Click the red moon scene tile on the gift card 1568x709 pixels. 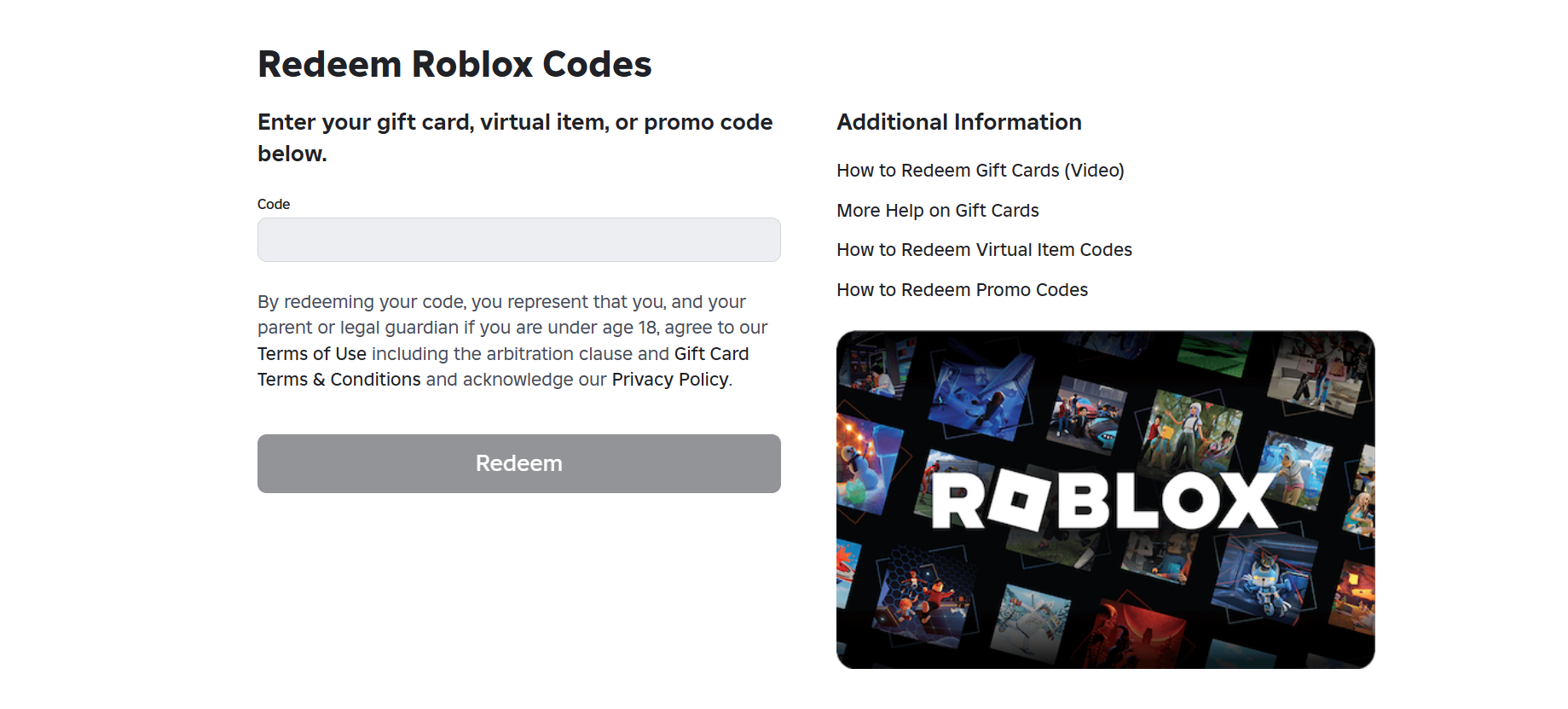[1136, 632]
